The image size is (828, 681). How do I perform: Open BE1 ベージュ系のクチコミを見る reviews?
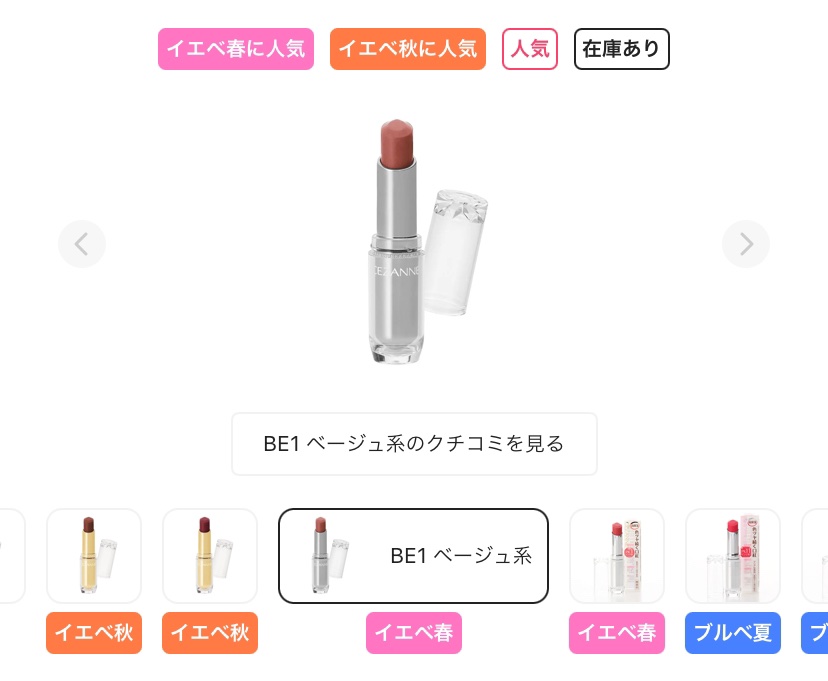(x=415, y=444)
